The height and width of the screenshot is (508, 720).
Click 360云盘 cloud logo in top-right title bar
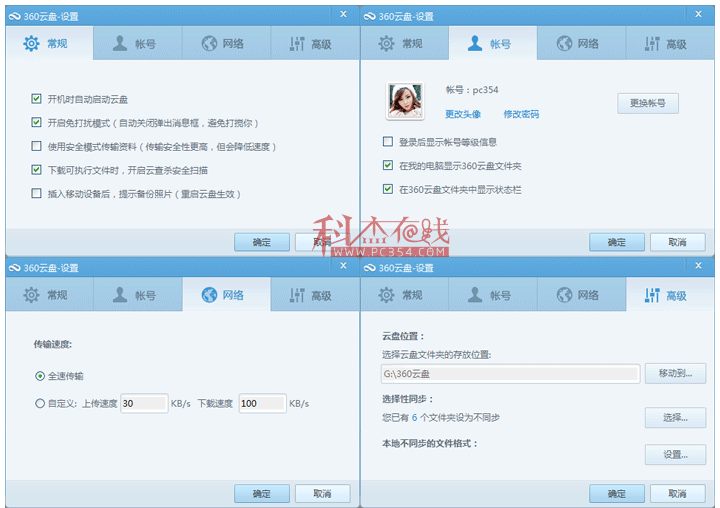370,17
